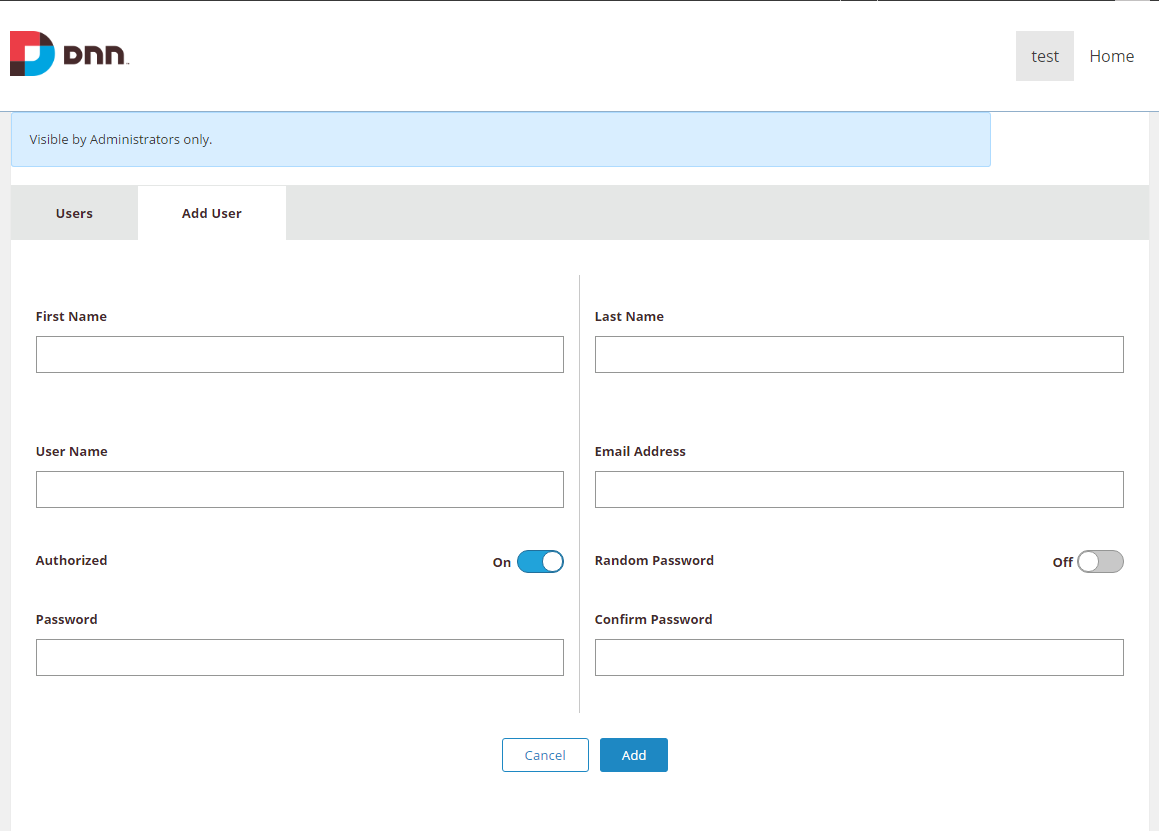Switch to the Users tab

74,213
